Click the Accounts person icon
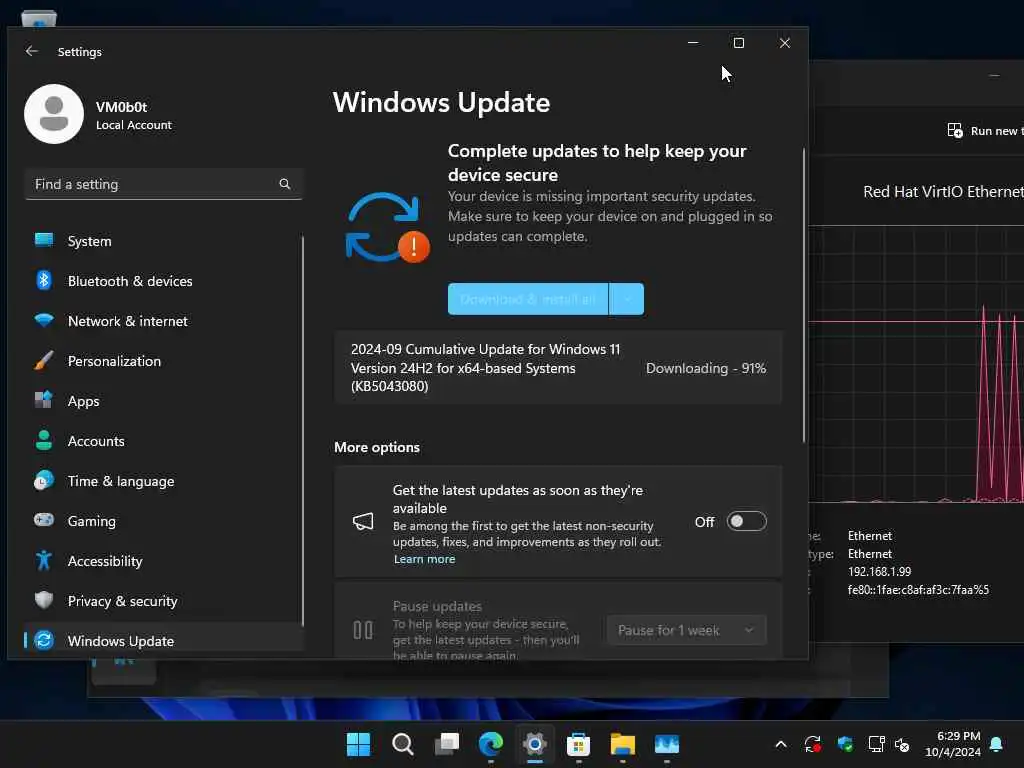 (44, 440)
